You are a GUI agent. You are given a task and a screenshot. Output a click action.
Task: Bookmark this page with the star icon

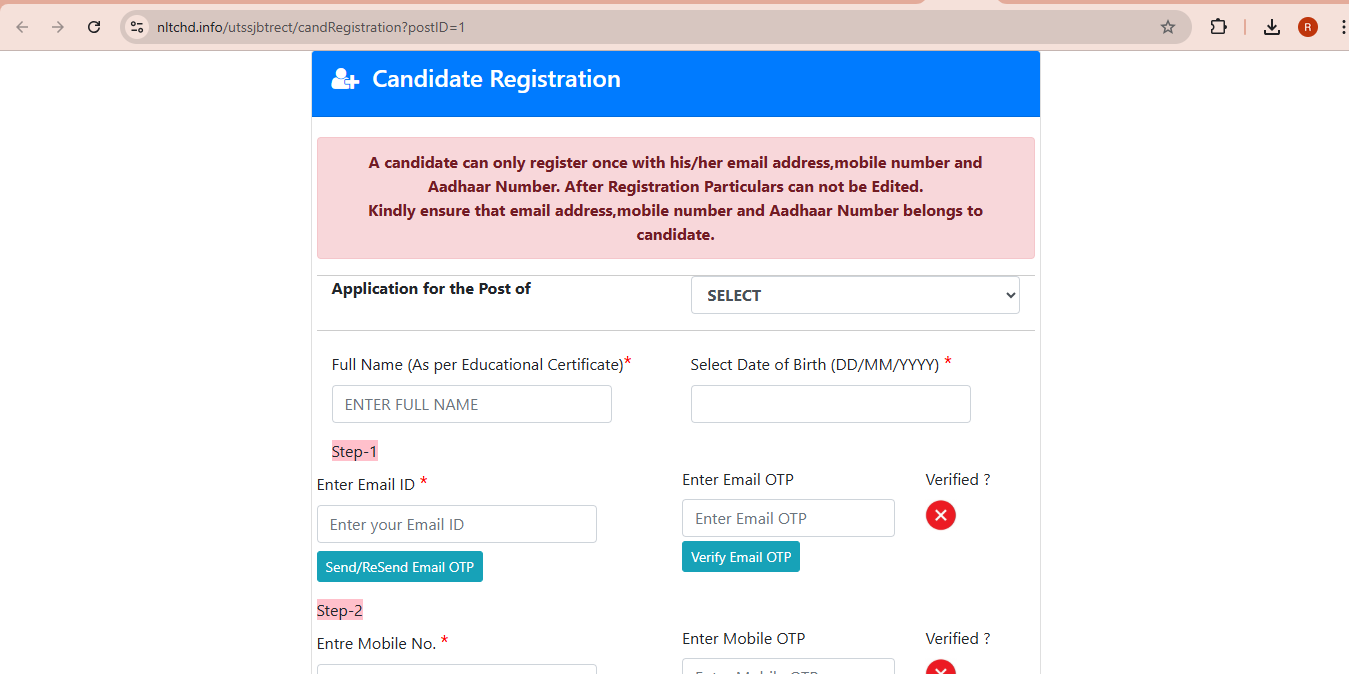tap(1167, 27)
